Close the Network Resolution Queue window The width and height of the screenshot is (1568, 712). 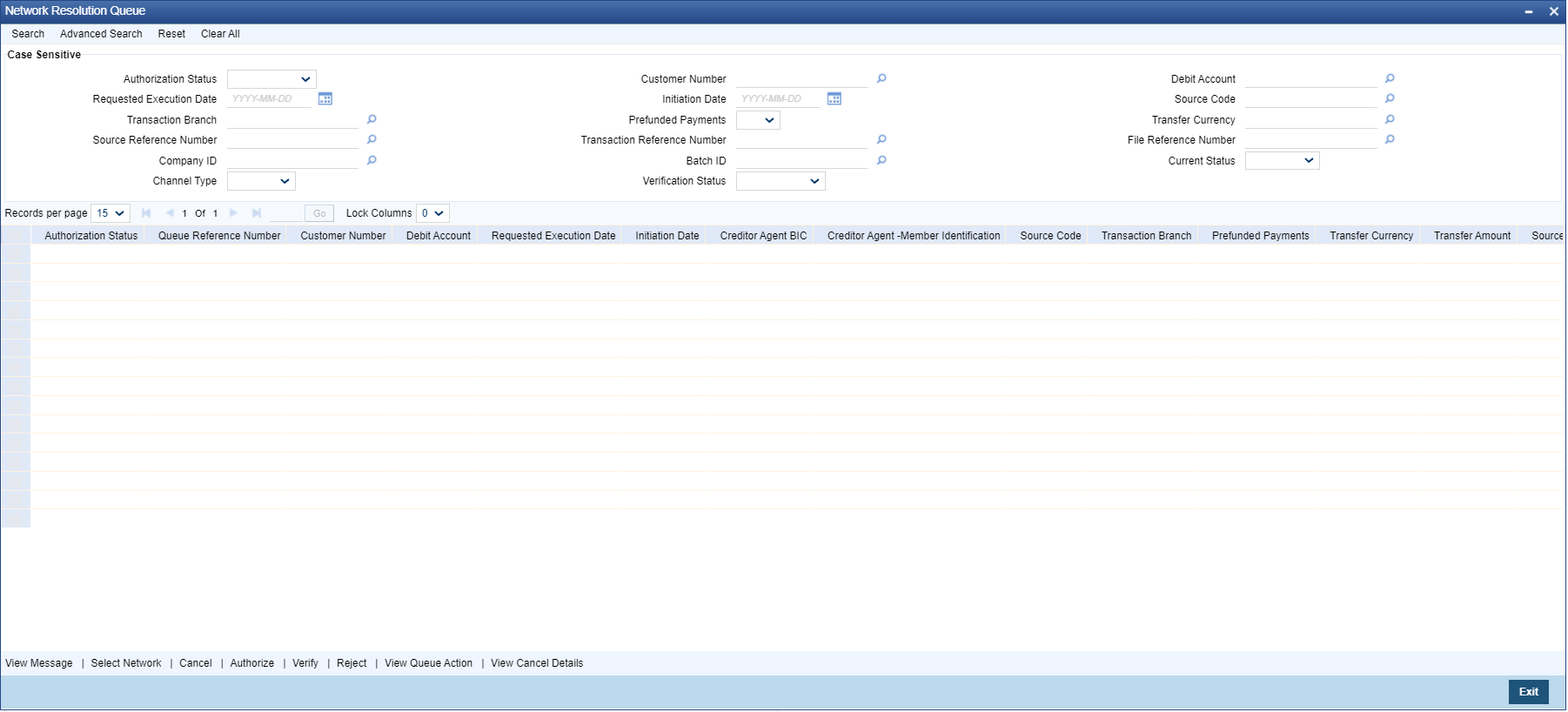click(1553, 11)
